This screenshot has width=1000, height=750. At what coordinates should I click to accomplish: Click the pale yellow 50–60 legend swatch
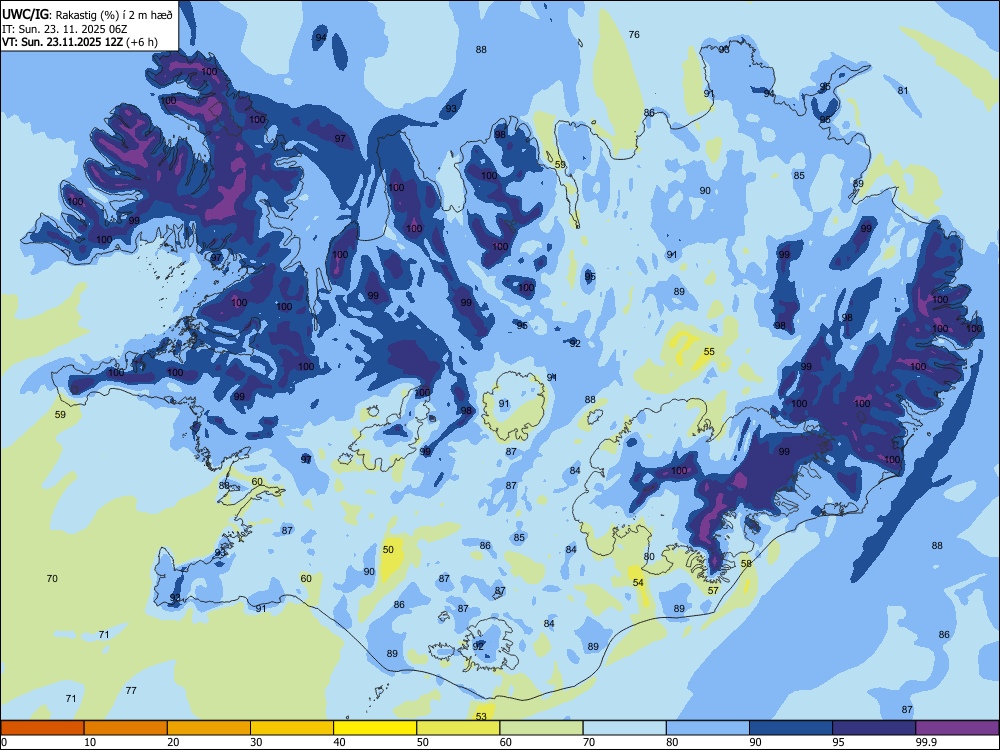click(x=458, y=728)
